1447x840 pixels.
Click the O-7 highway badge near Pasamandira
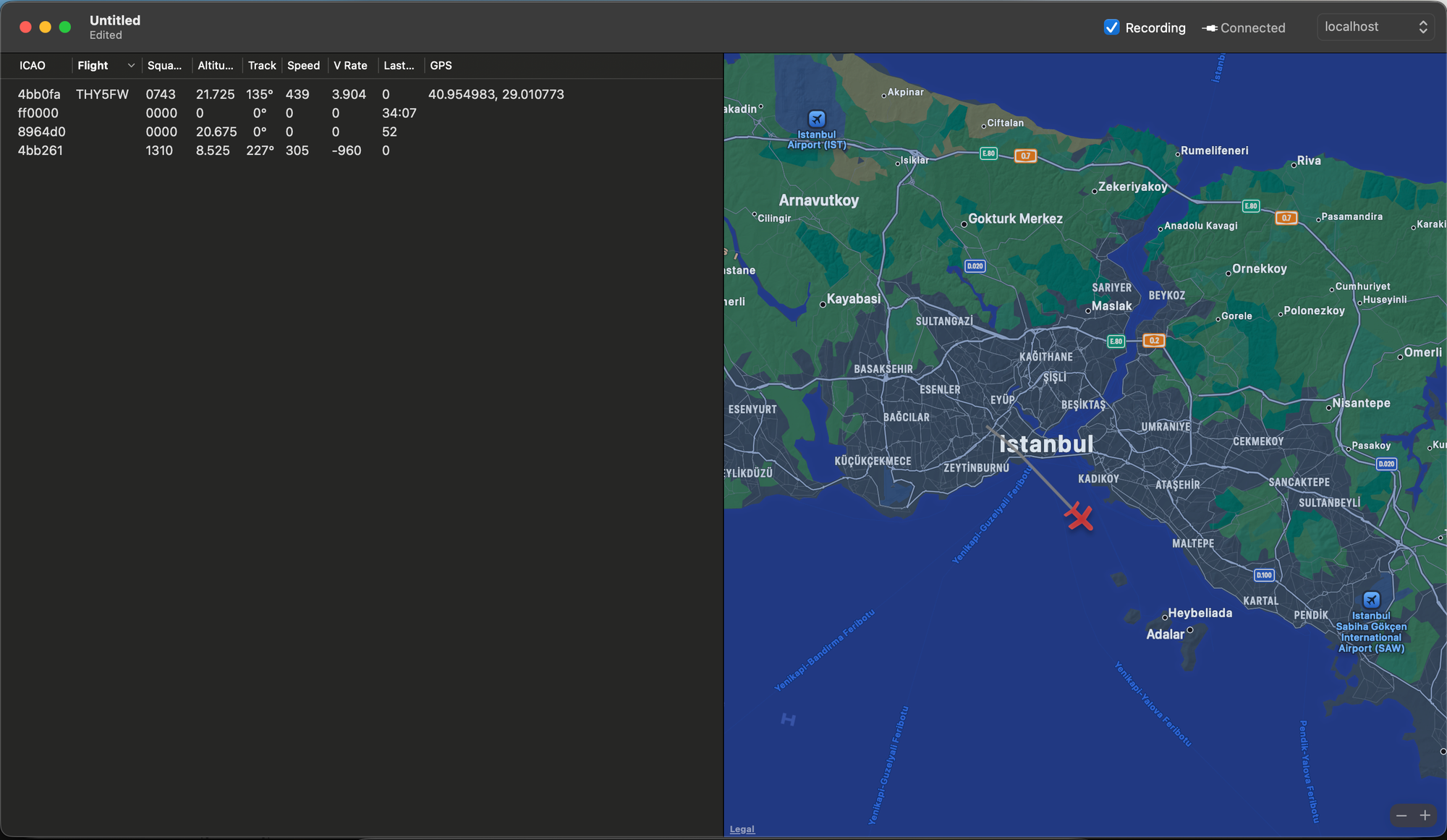tap(1286, 218)
